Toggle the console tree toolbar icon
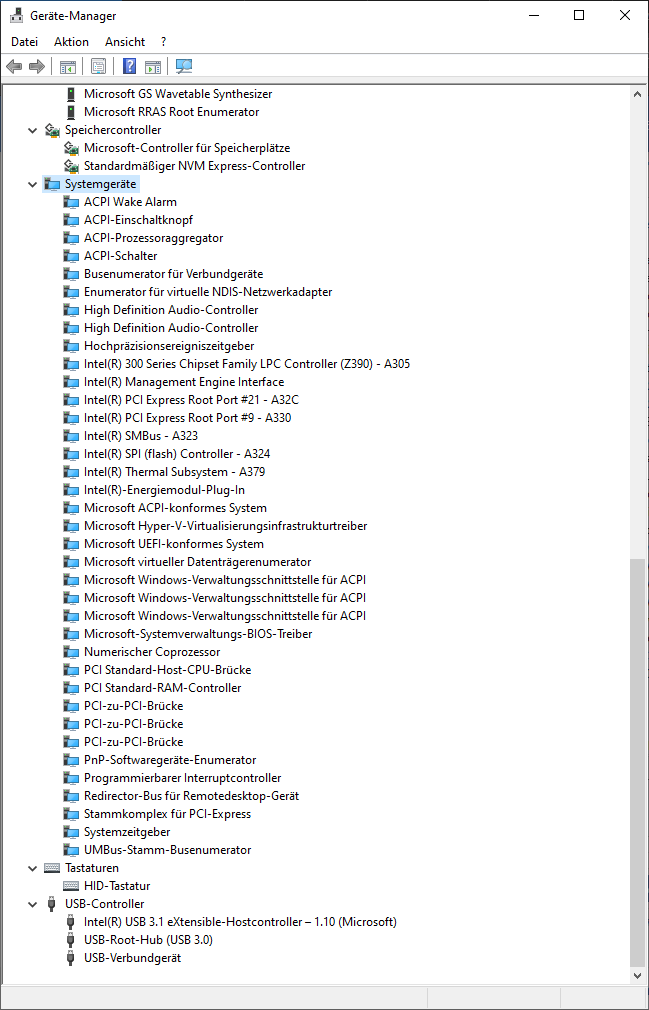The image size is (649, 1010). [68, 66]
